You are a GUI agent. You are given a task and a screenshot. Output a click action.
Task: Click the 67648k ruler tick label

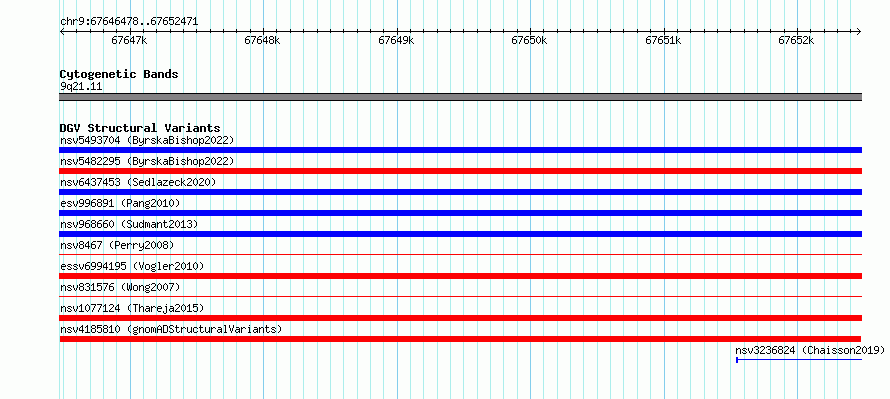(x=262, y=40)
